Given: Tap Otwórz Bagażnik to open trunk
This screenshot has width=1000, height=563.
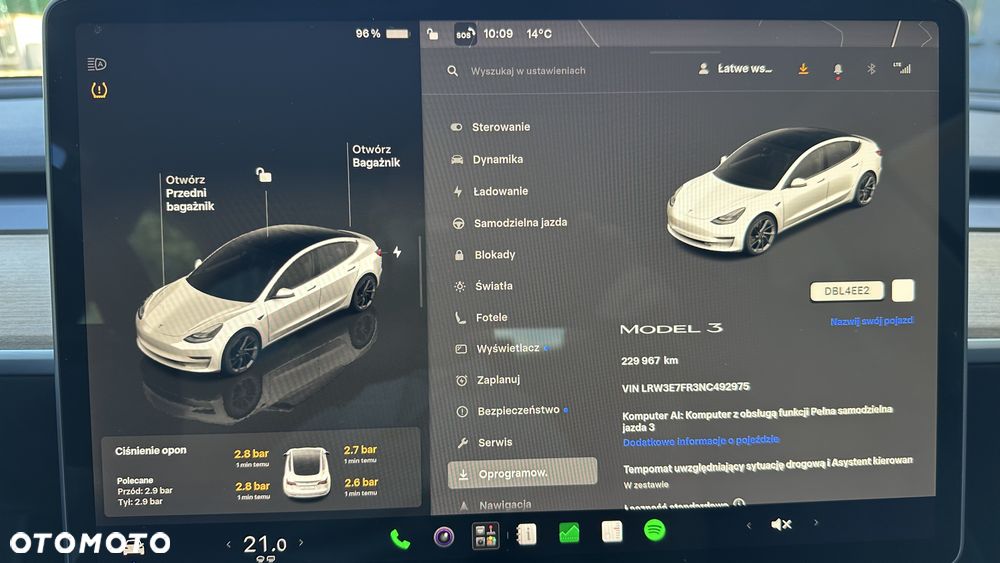Looking at the screenshot, I should click(376, 156).
